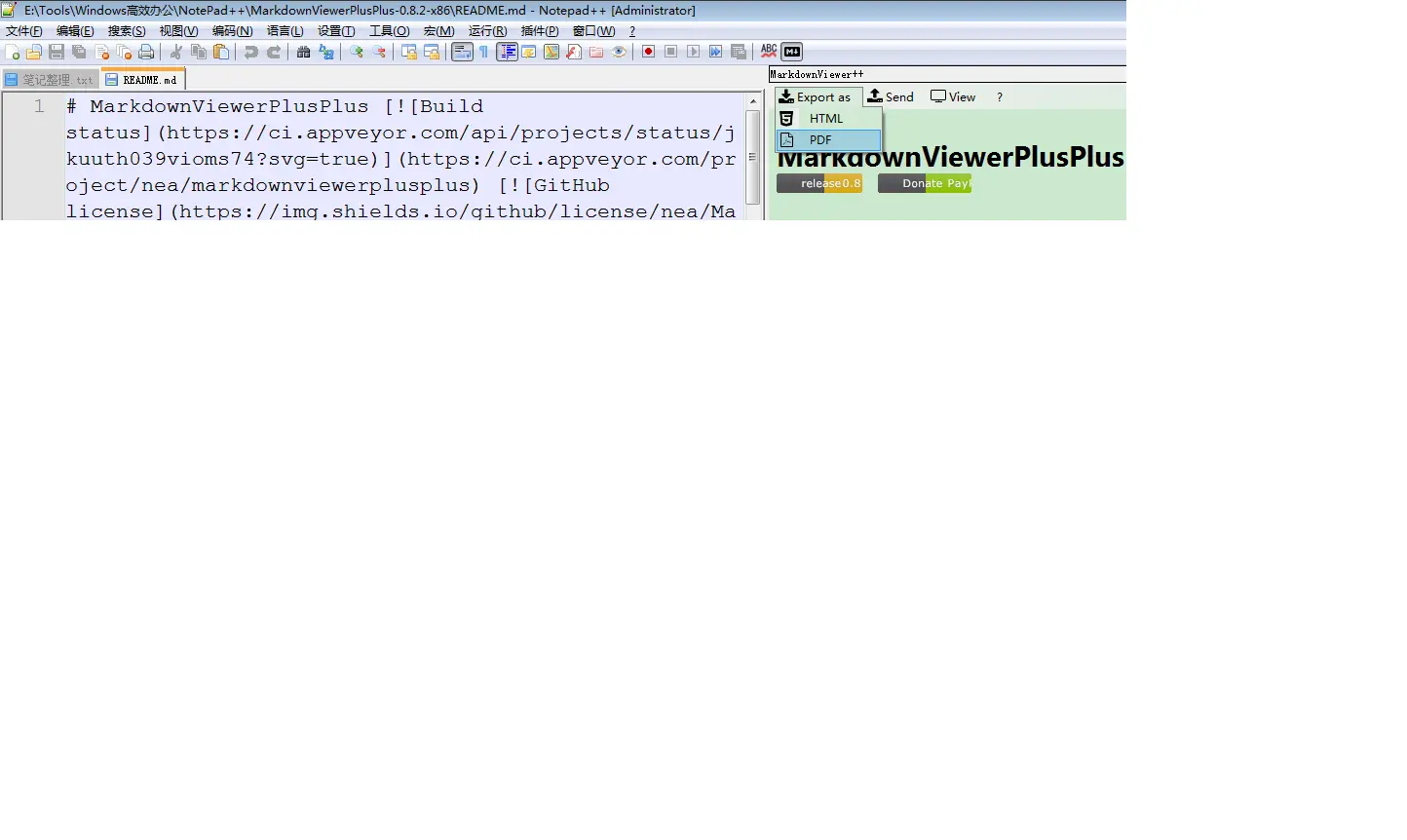Open the Replace toolbar icon

tap(326, 52)
